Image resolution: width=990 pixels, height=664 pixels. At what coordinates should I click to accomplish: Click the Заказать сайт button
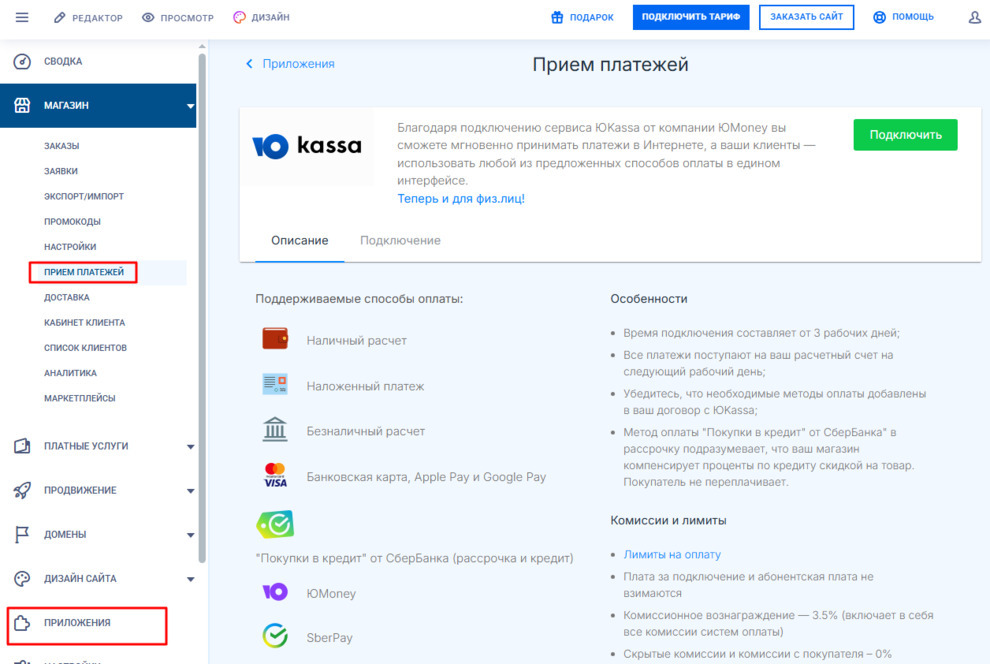point(806,17)
